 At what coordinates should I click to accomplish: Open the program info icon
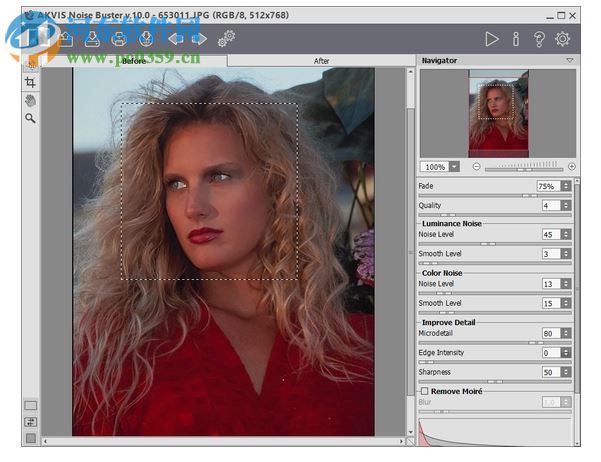[x=516, y=39]
